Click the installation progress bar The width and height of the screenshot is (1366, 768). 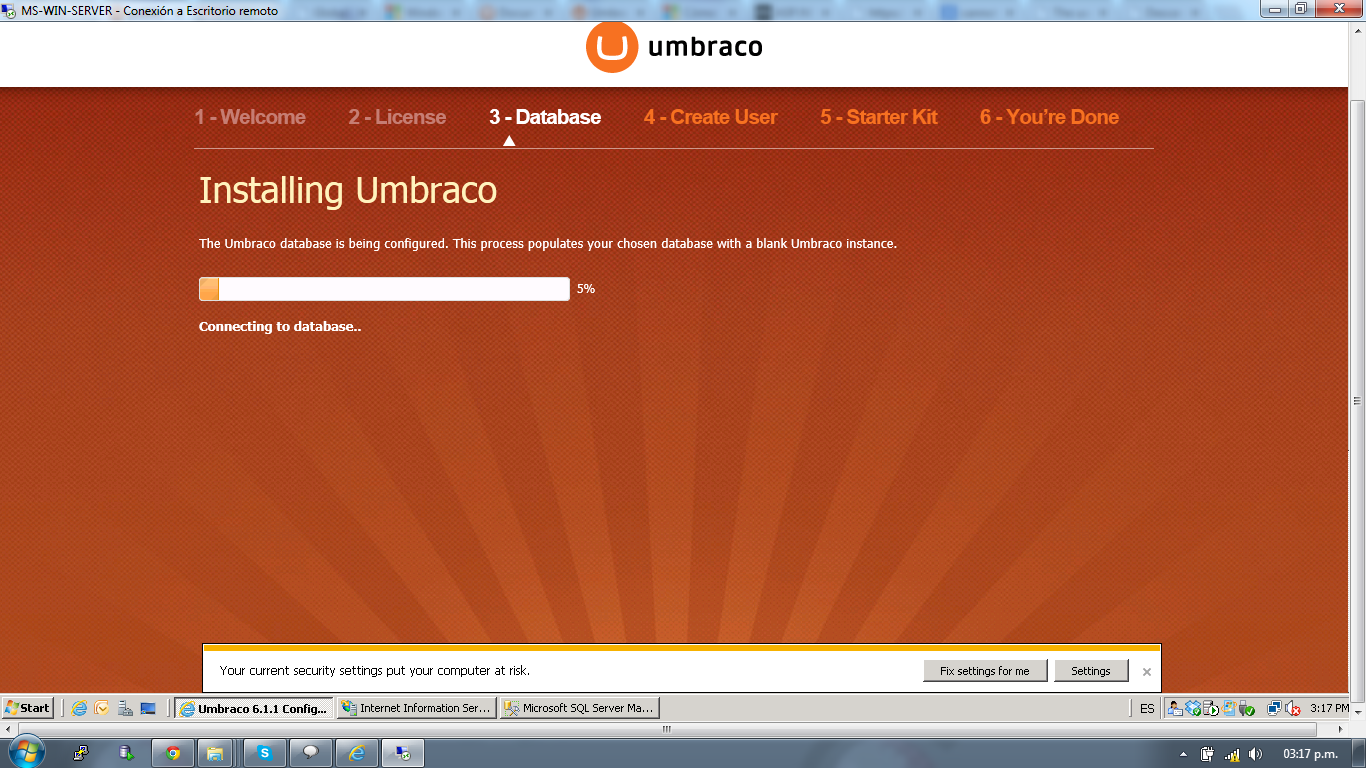pyautogui.click(x=384, y=289)
